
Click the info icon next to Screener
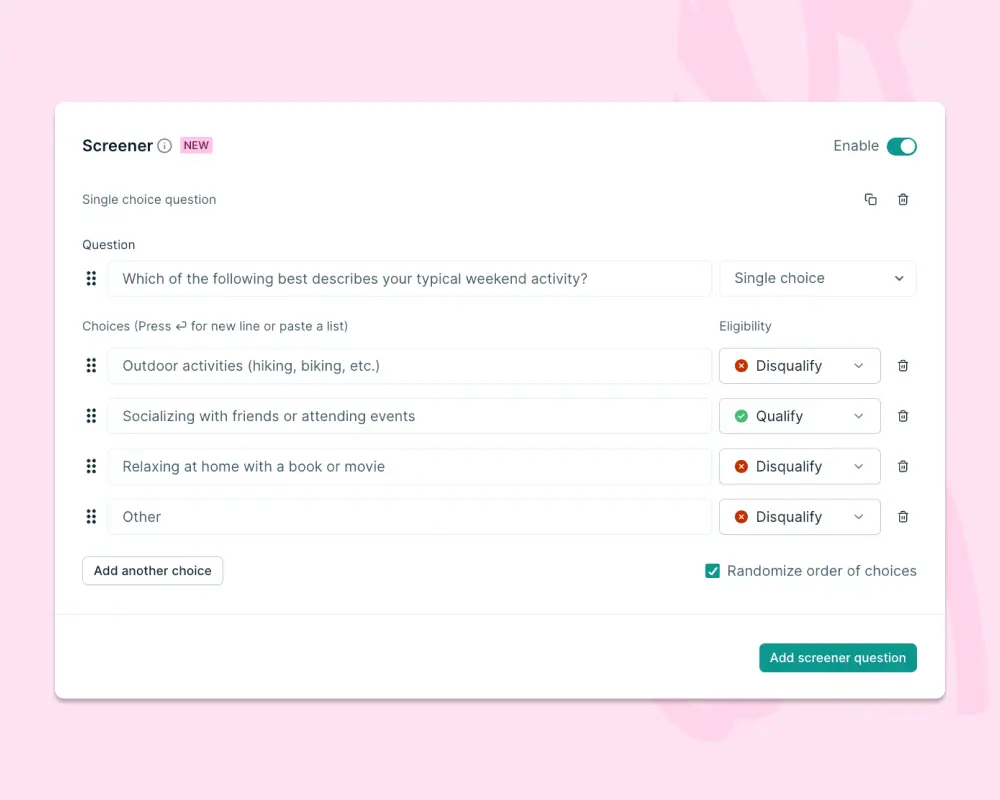[165, 146]
